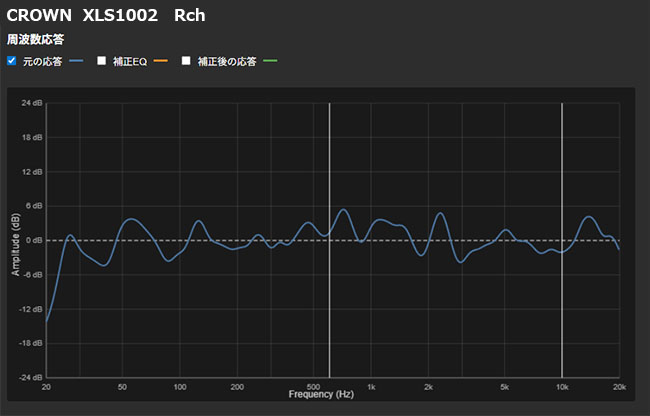Screen dimensions: 650x416
Task: Click the 24 dB label on the Y axis
Action: (x=32, y=103)
